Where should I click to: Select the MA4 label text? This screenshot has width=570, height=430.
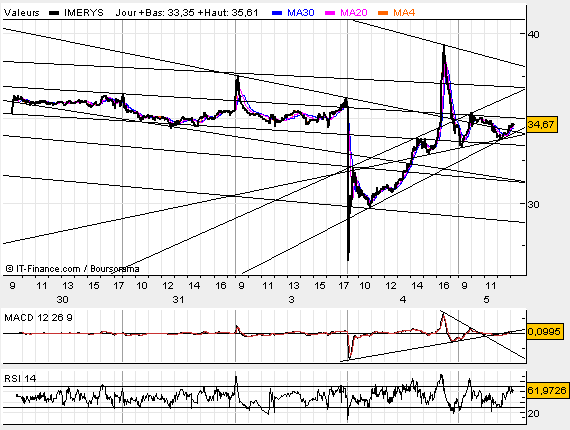(404, 13)
